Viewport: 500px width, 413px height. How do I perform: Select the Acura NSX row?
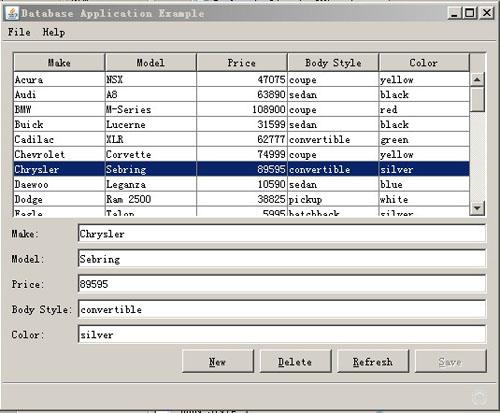[242, 80]
